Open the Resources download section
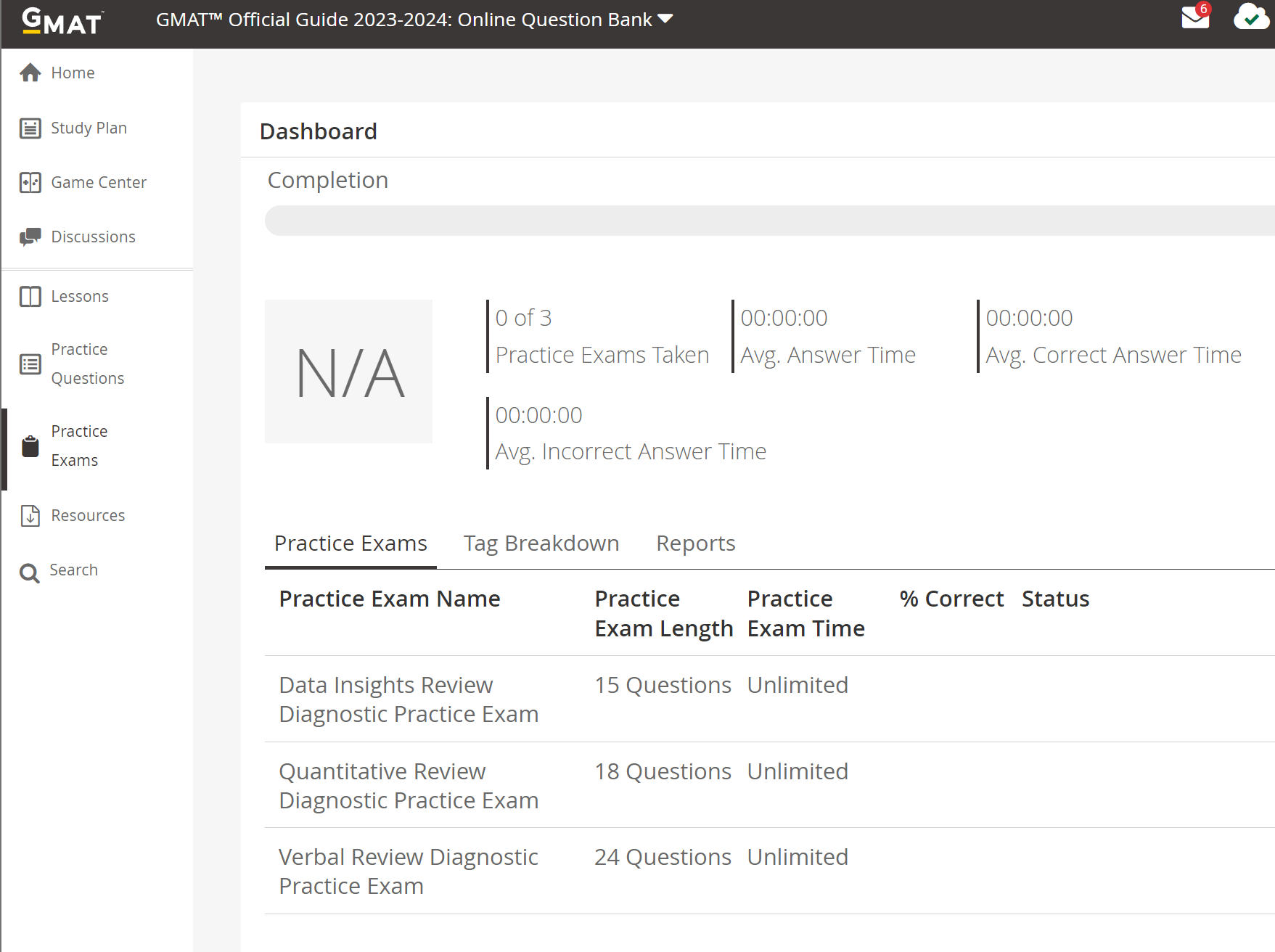This screenshot has width=1275, height=952. (88, 515)
